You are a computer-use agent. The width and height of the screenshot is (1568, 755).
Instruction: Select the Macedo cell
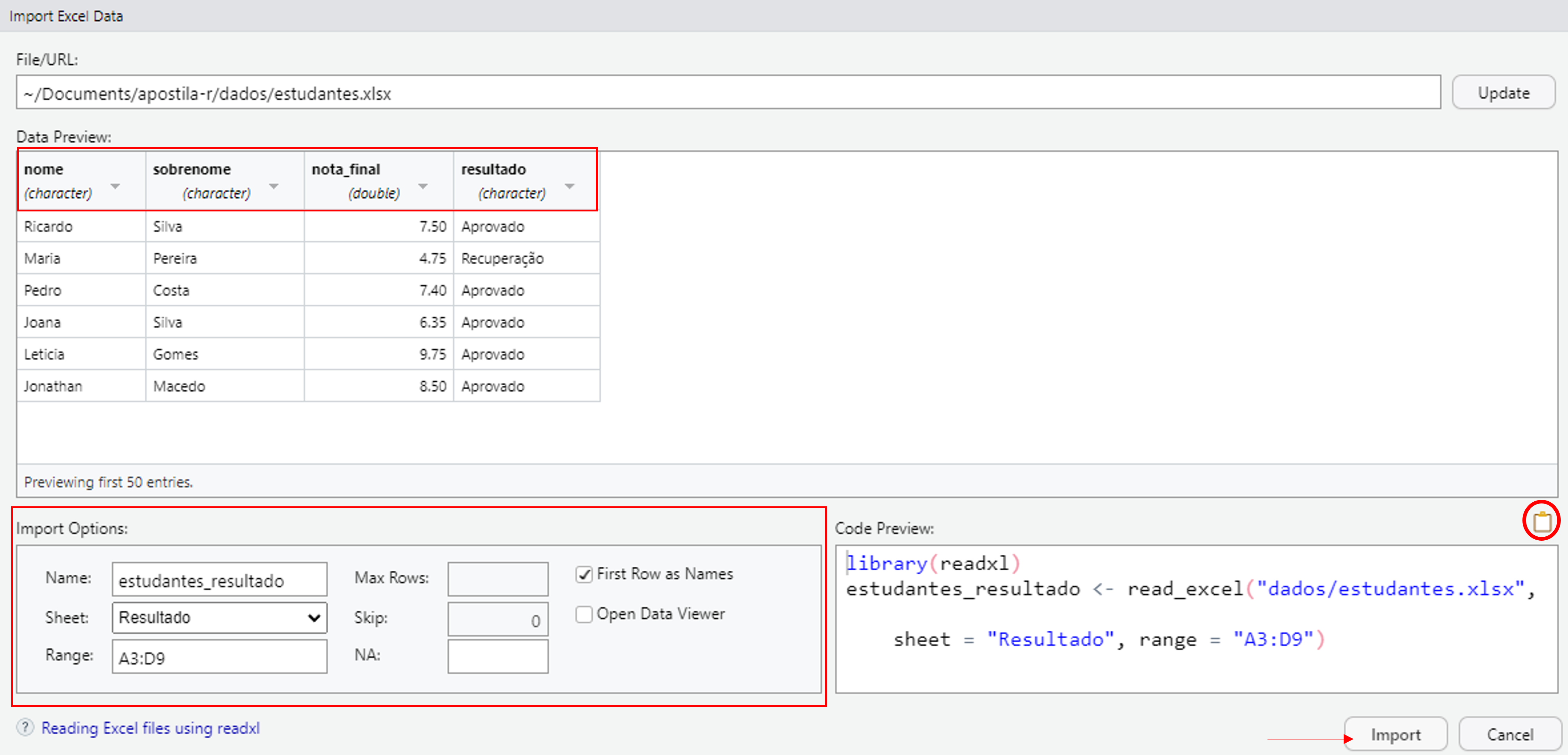(225, 386)
